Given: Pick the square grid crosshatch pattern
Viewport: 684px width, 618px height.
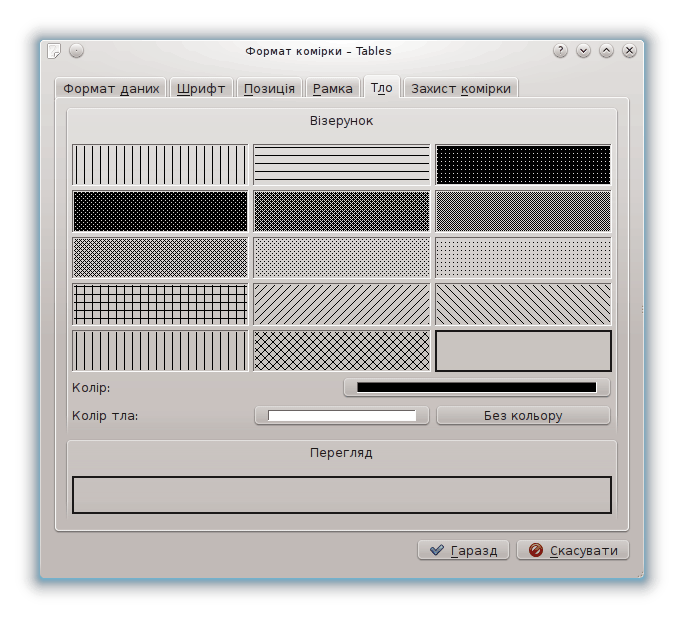Looking at the screenshot, I should click(x=160, y=304).
